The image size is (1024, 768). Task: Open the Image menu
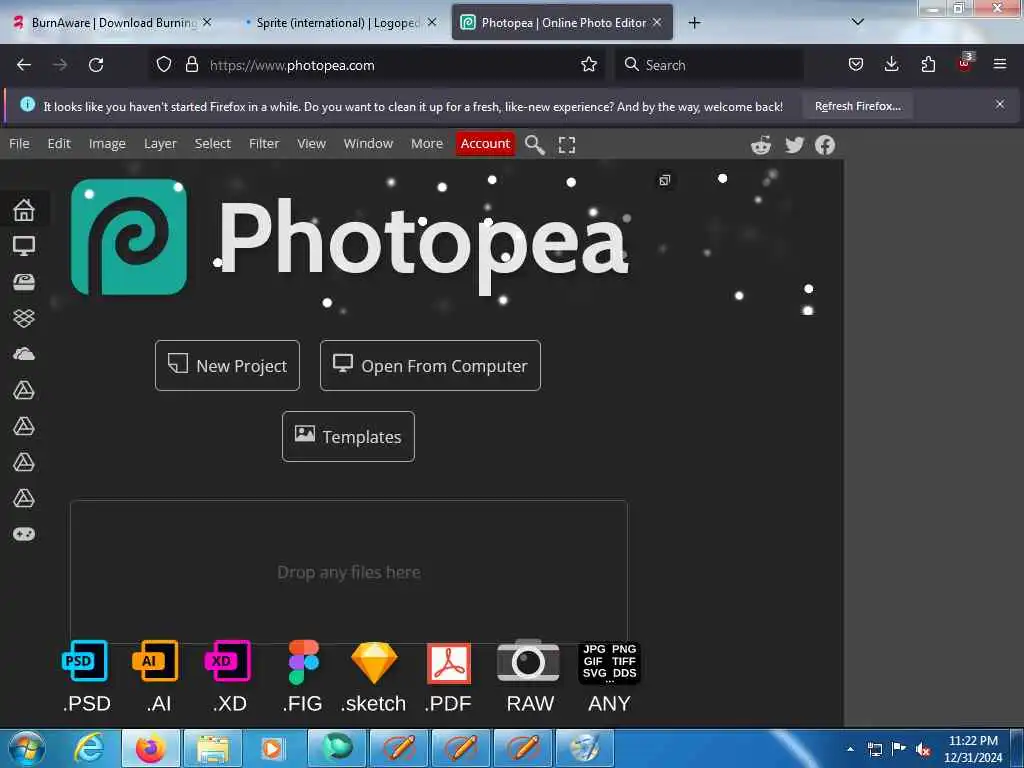(x=107, y=144)
